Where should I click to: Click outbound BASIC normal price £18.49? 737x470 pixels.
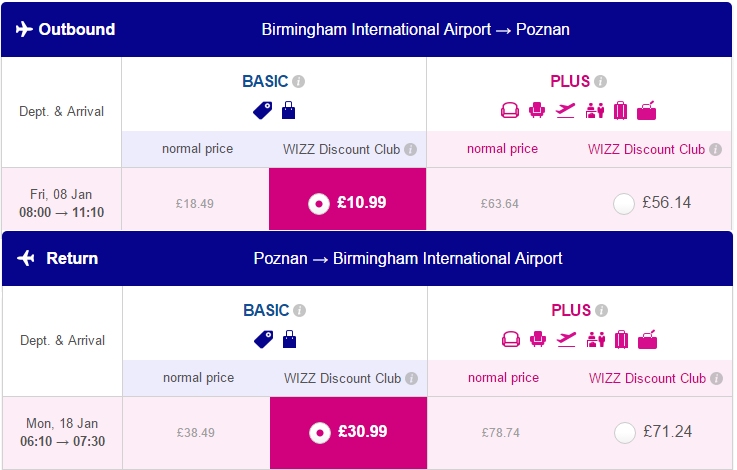tap(195, 204)
